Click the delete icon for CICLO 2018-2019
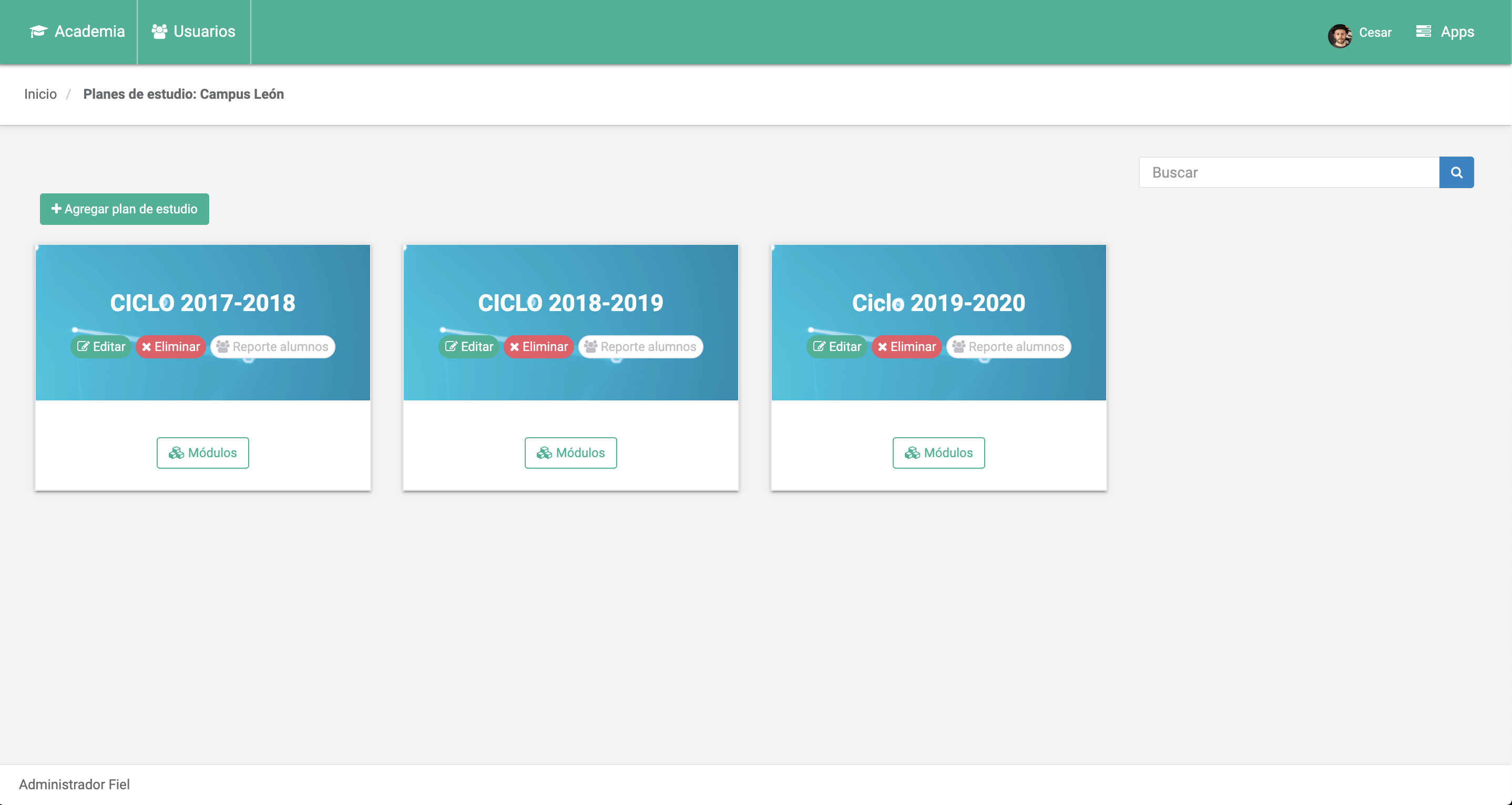The width and height of the screenshot is (1512, 805). point(538,346)
